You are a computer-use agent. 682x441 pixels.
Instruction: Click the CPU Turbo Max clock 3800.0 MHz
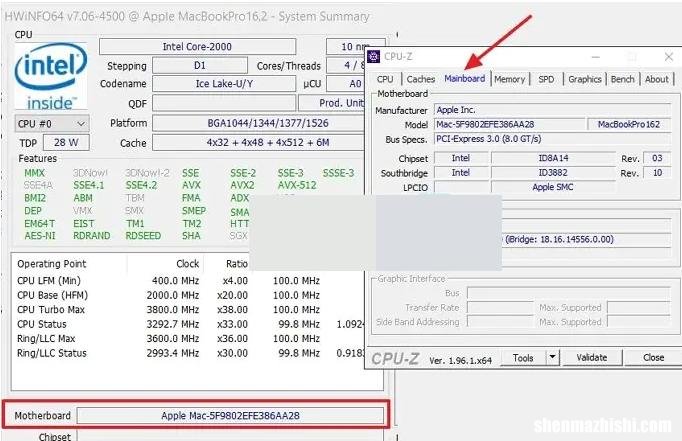[x=173, y=310]
